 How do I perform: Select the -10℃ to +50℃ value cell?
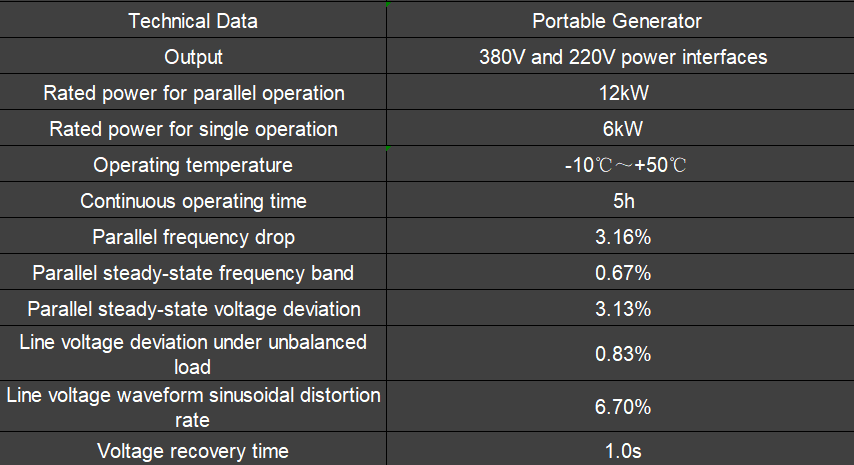622,165
